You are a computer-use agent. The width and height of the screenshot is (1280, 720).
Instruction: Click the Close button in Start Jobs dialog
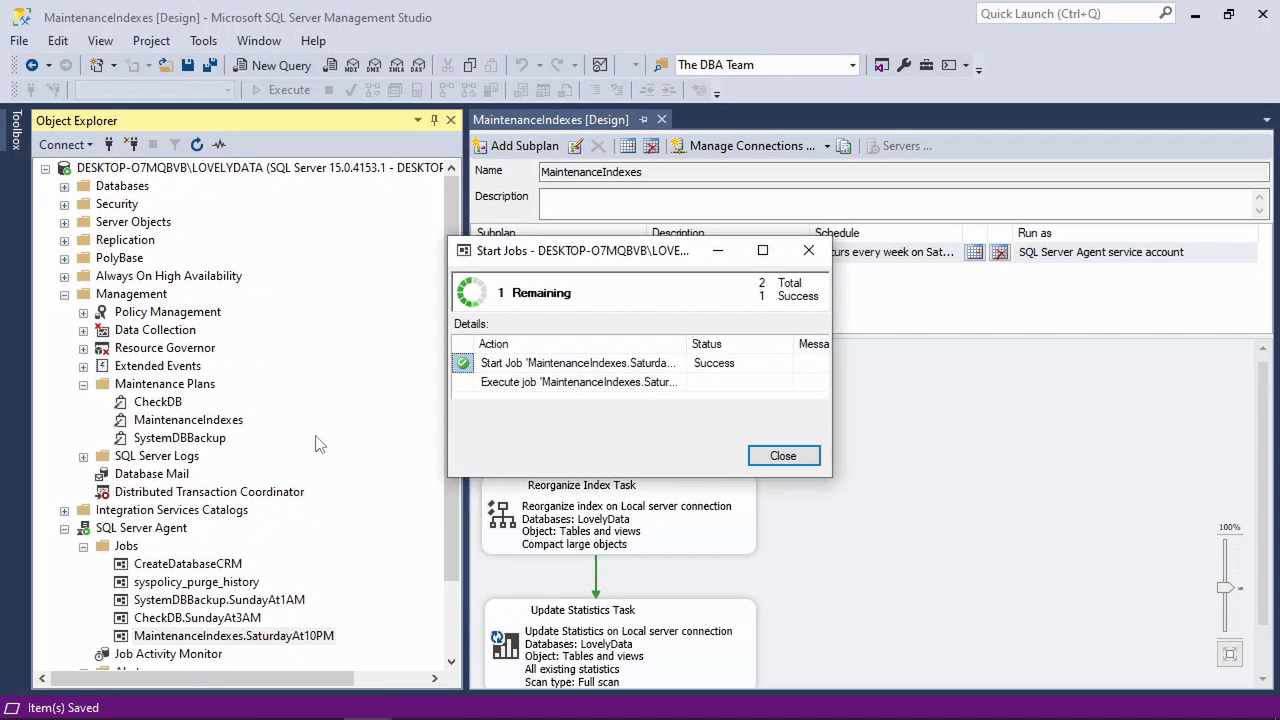(784, 456)
